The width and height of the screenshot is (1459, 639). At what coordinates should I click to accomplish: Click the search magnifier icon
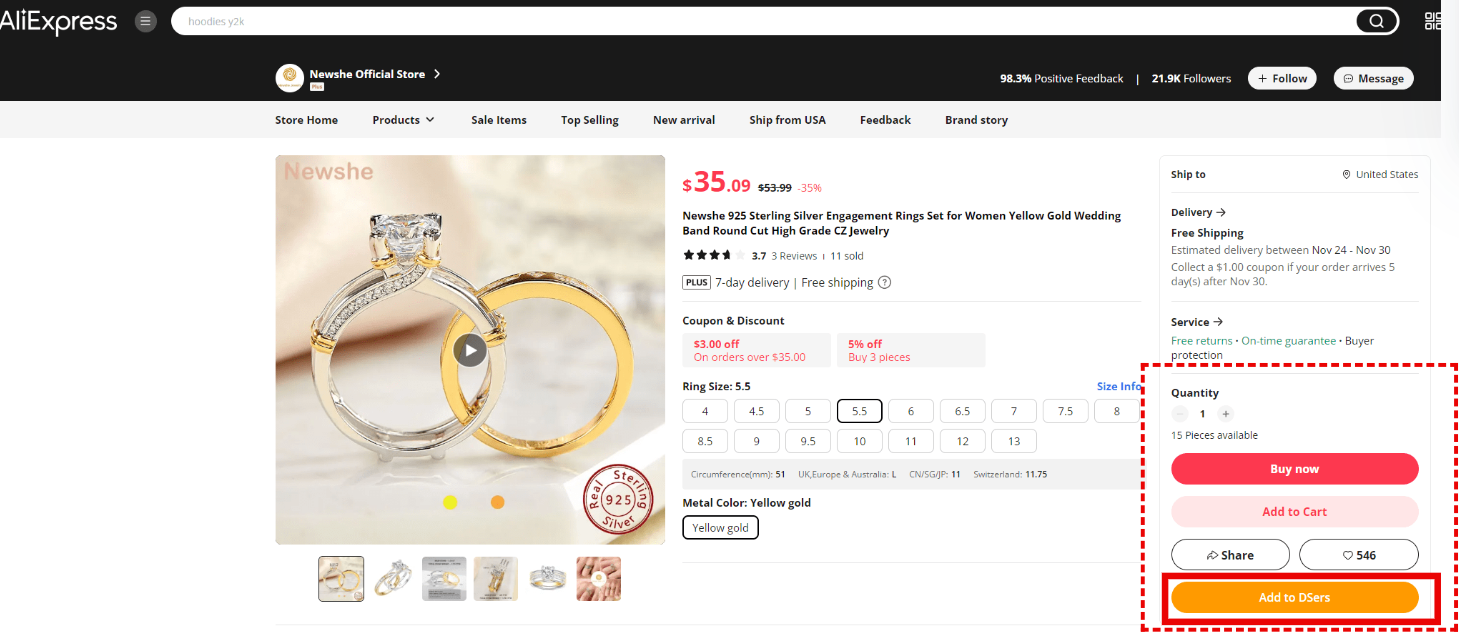coord(1376,21)
